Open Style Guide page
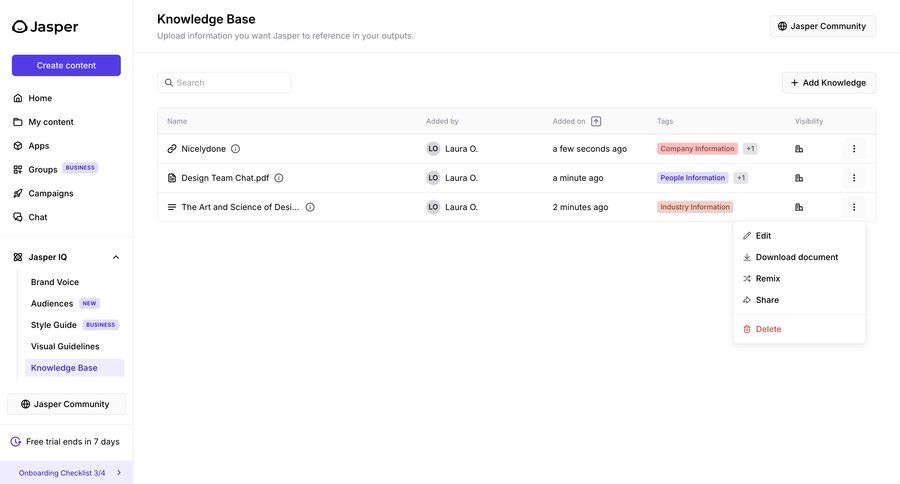This screenshot has height=484, width=900. (53, 325)
